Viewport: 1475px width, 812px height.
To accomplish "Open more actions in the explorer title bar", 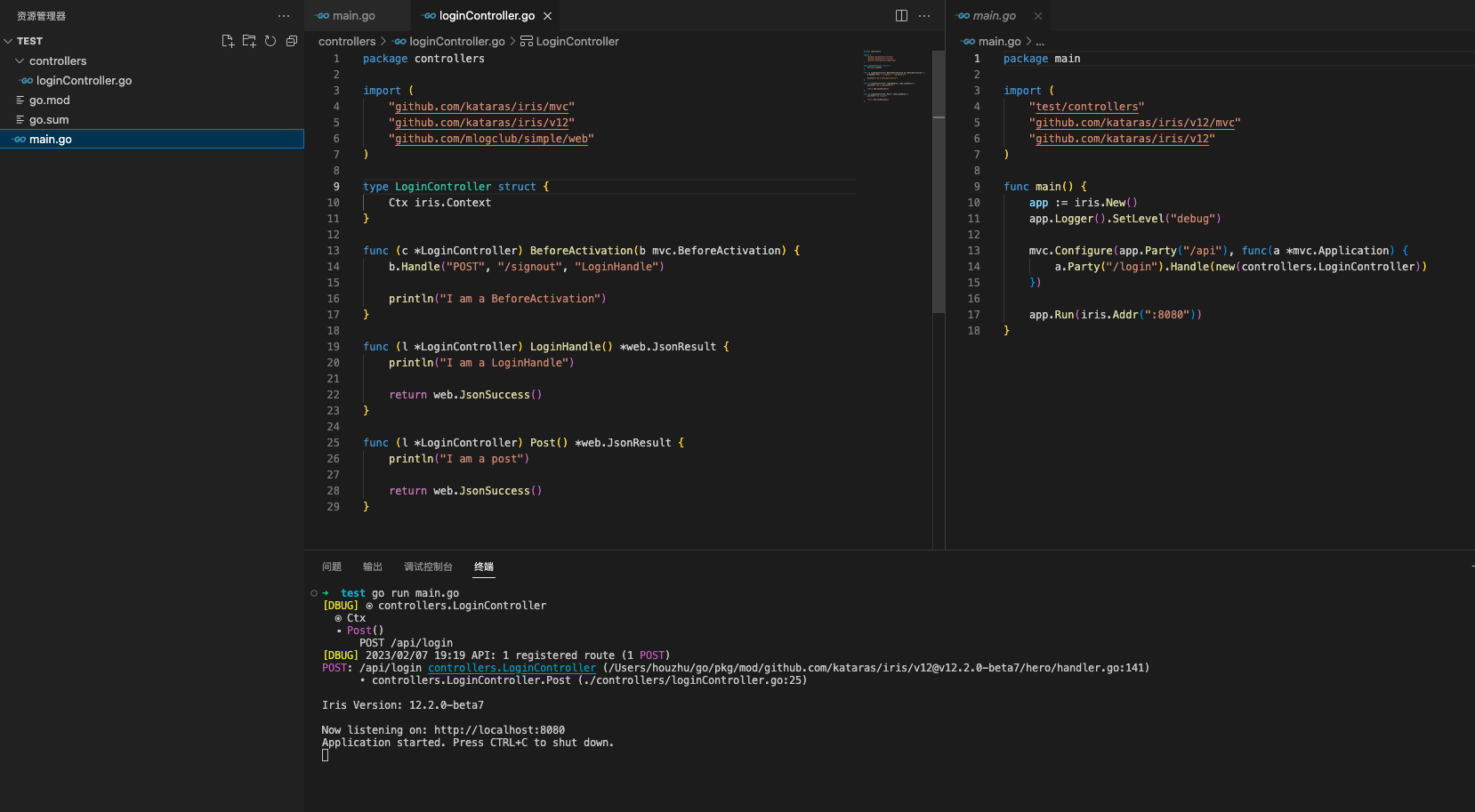I will click(x=284, y=15).
